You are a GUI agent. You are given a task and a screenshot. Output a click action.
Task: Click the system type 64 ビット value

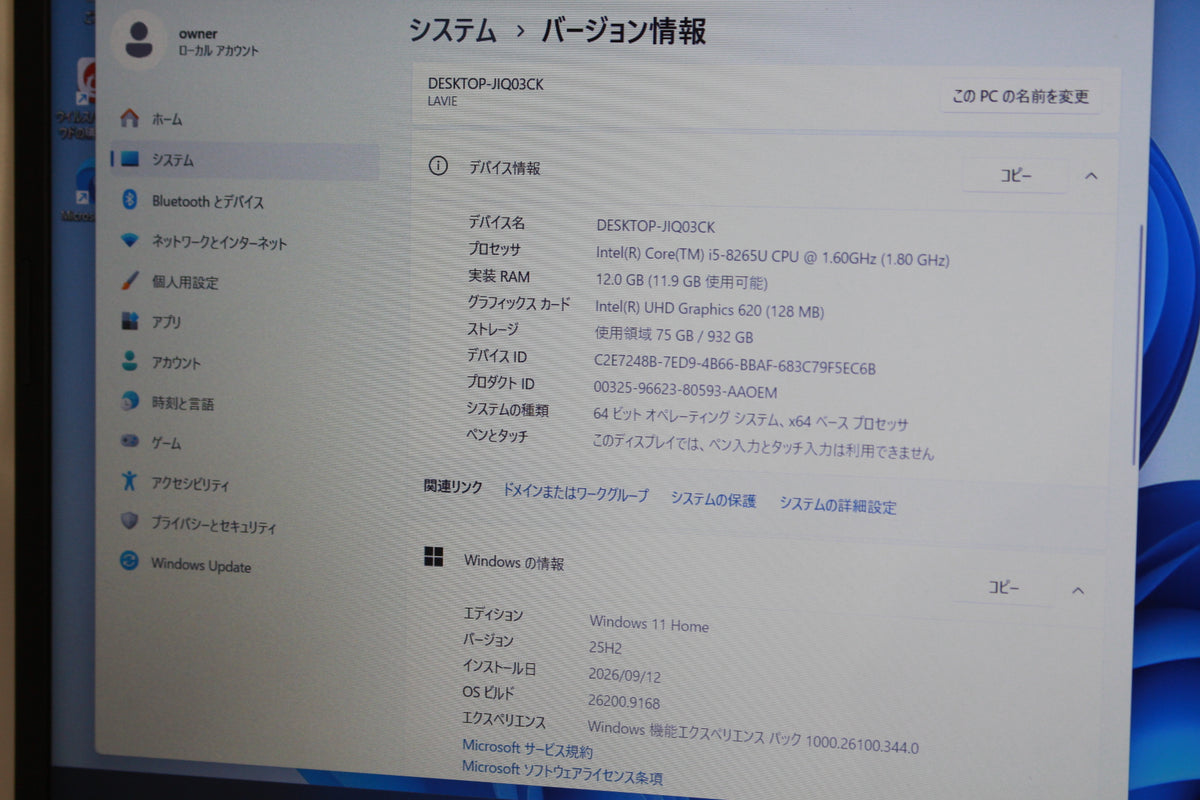point(750,418)
